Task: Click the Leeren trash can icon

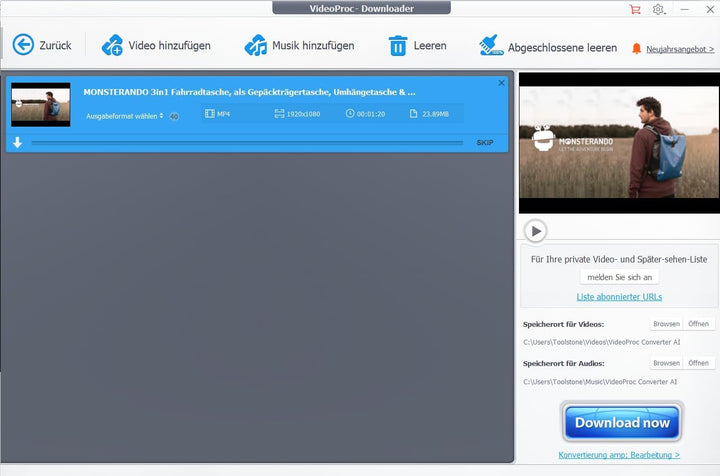Action: (398, 45)
